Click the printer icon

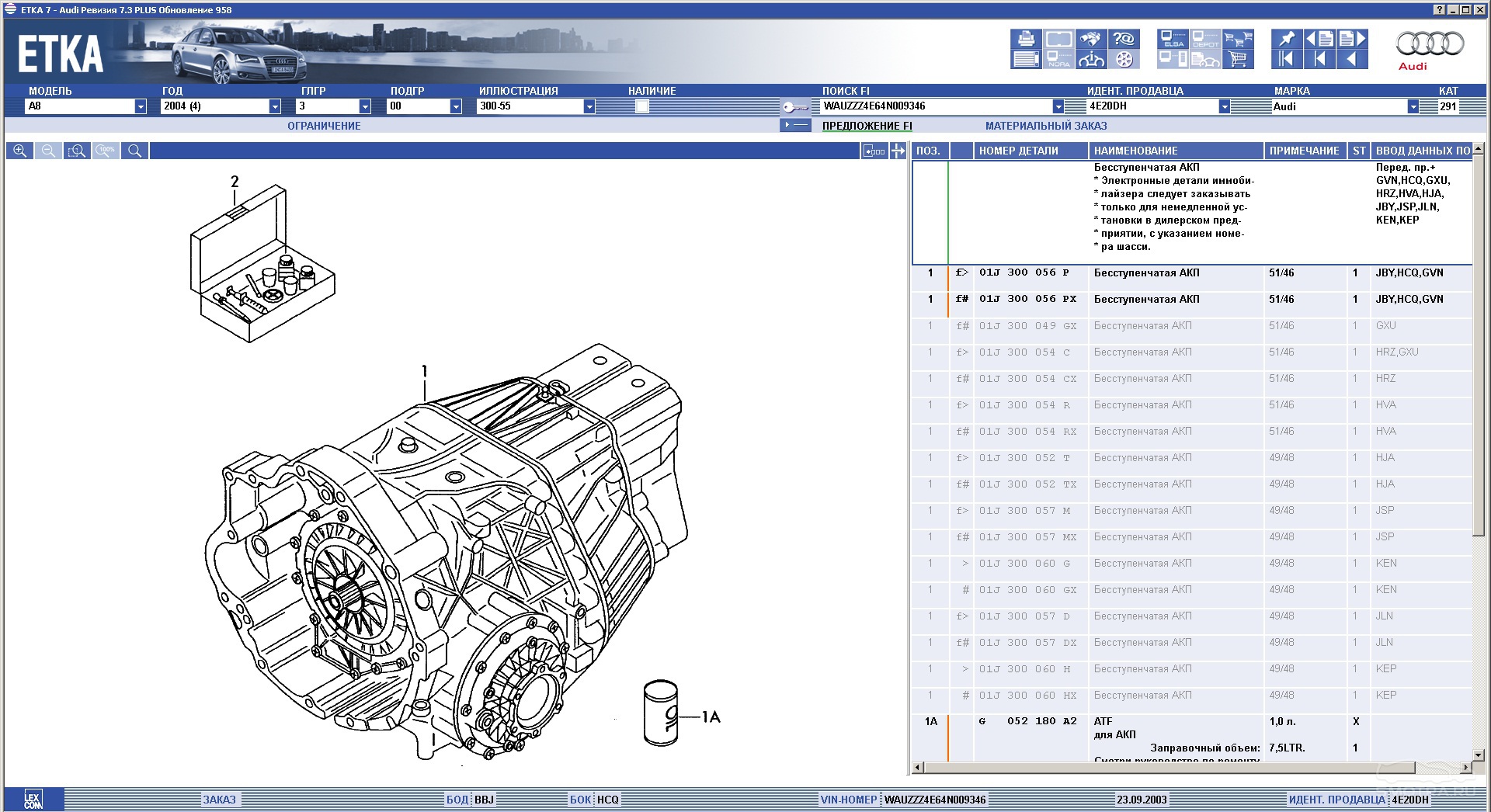[x=1026, y=39]
